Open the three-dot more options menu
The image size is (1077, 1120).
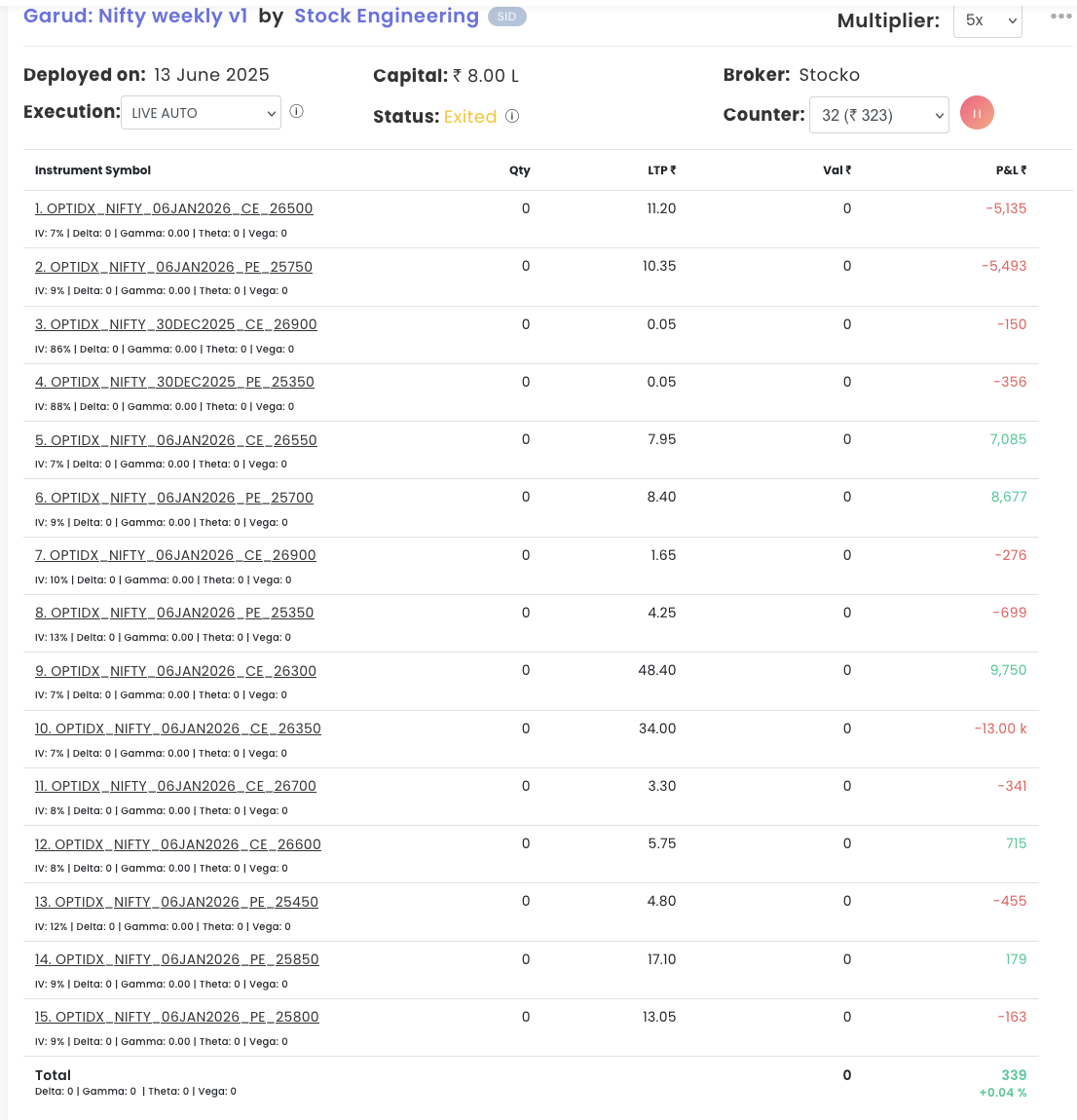(x=1060, y=17)
